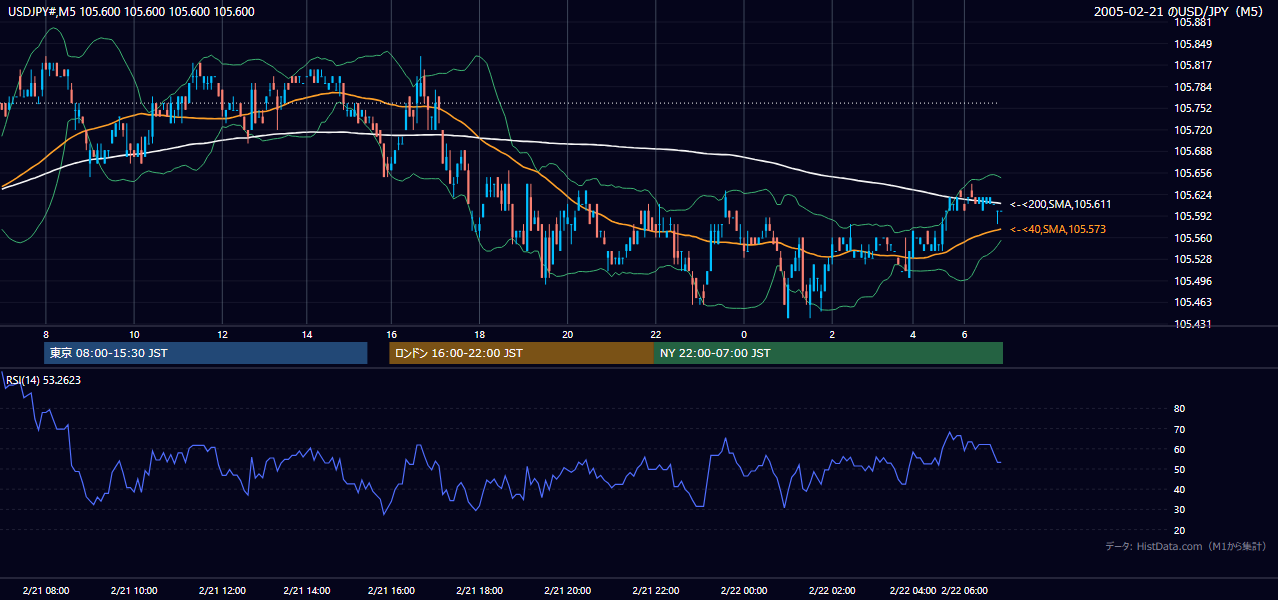The width and height of the screenshot is (1278, 600).
Task: Click the '2/22 02:00' bottom time label
Action: [x=833, y=590]
